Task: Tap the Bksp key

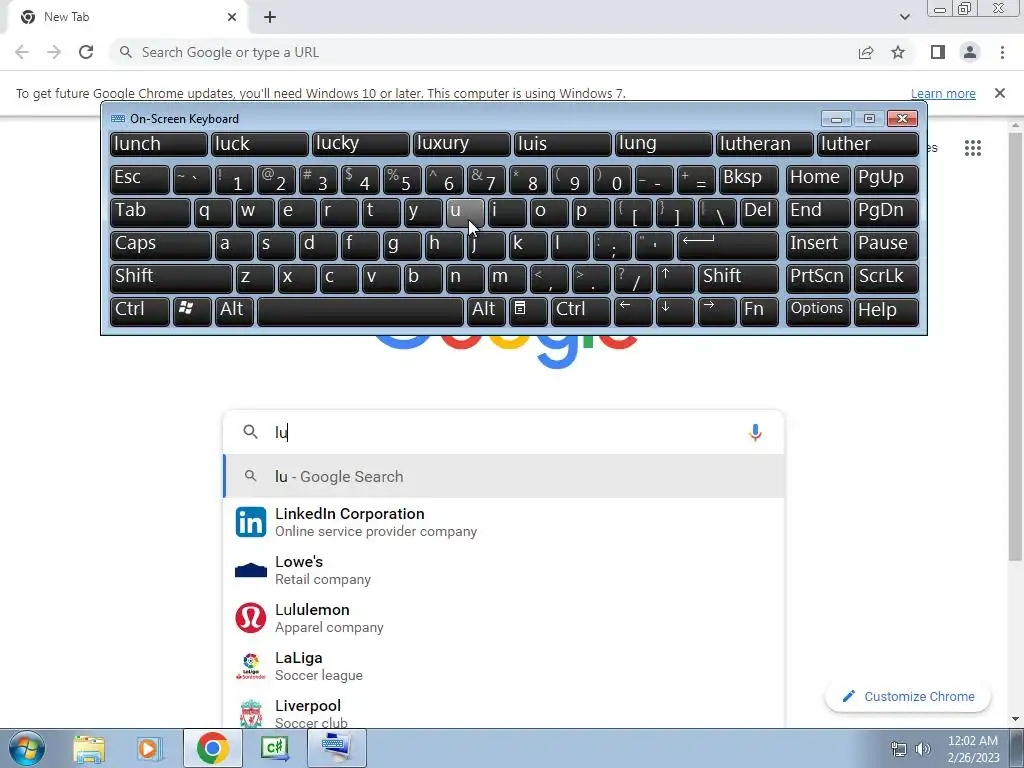Action: pos(748,179)
